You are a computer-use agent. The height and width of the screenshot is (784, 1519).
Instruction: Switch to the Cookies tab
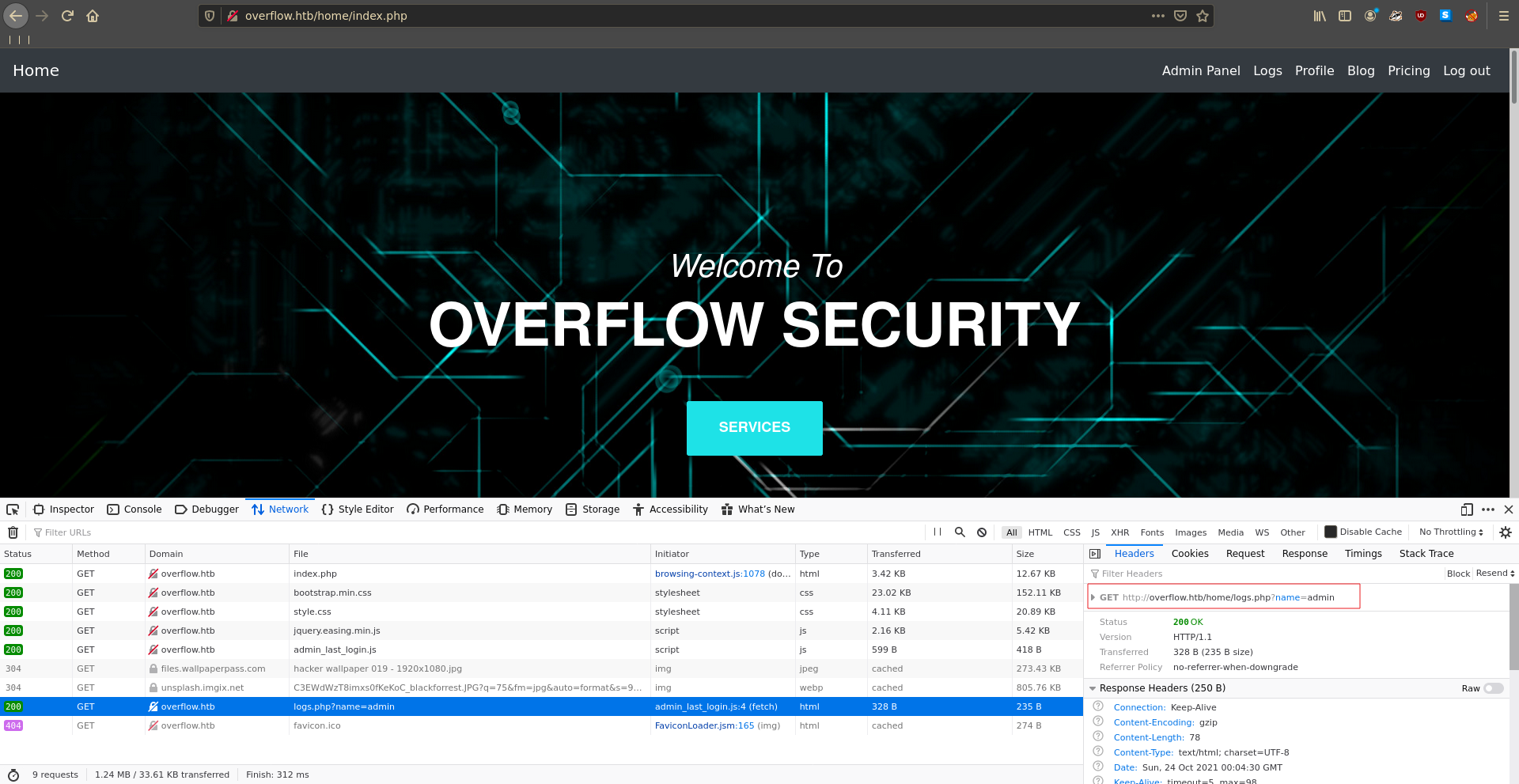[1190, 554]
